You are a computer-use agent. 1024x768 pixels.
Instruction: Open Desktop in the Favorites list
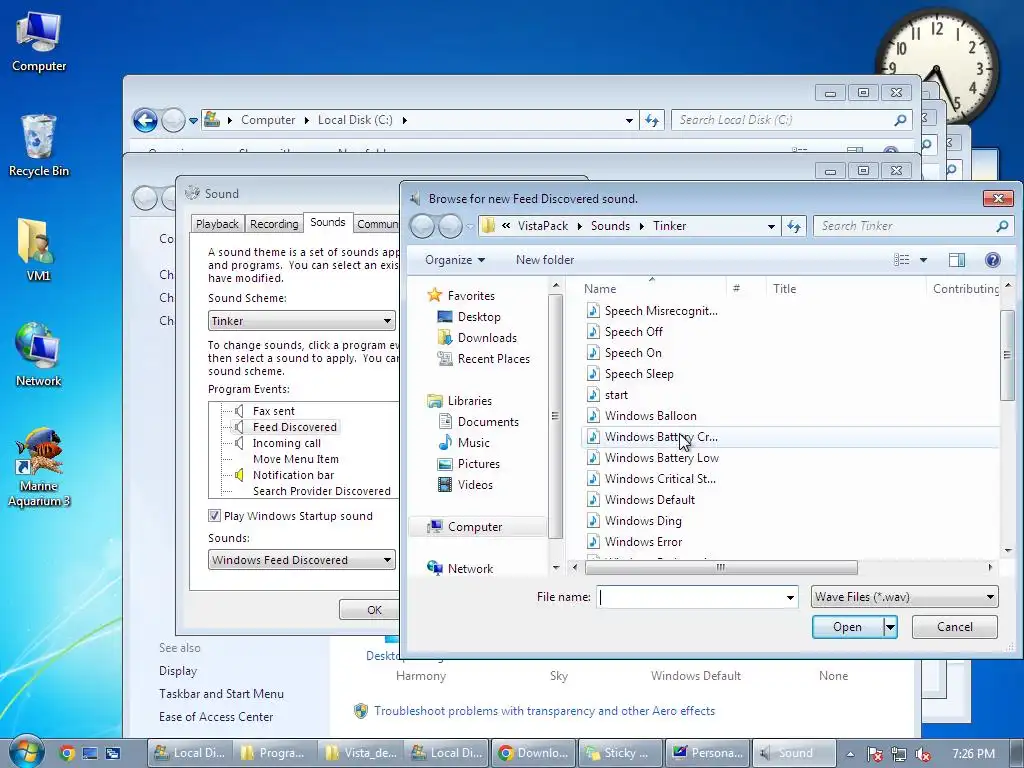coord(479,317)
